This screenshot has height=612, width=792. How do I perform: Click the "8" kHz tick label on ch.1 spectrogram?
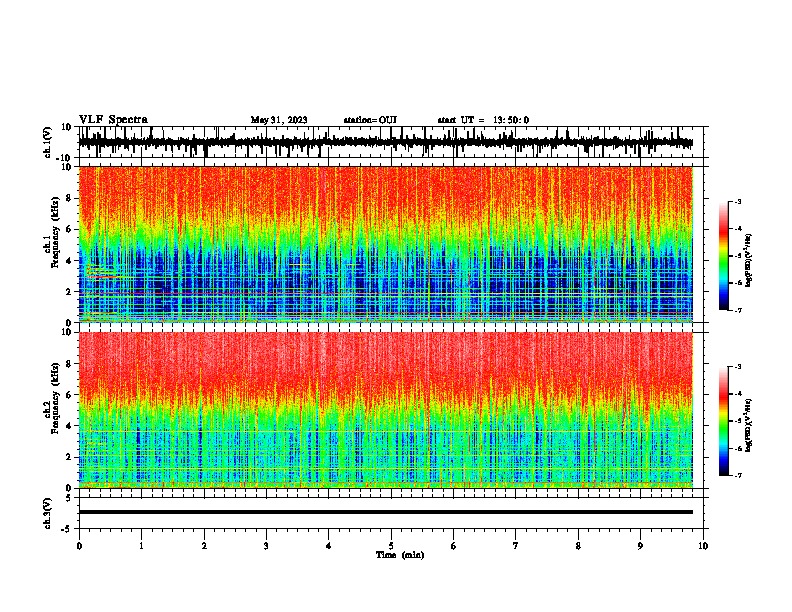[x=70, y=198]
